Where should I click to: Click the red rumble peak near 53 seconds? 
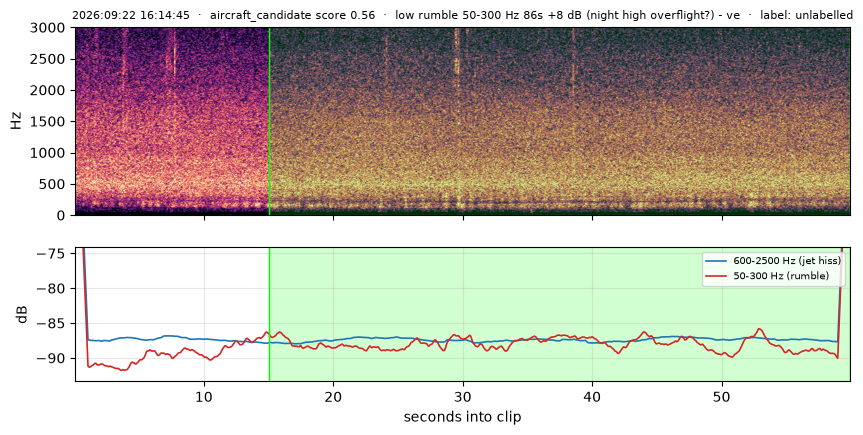tap(760, 329)
